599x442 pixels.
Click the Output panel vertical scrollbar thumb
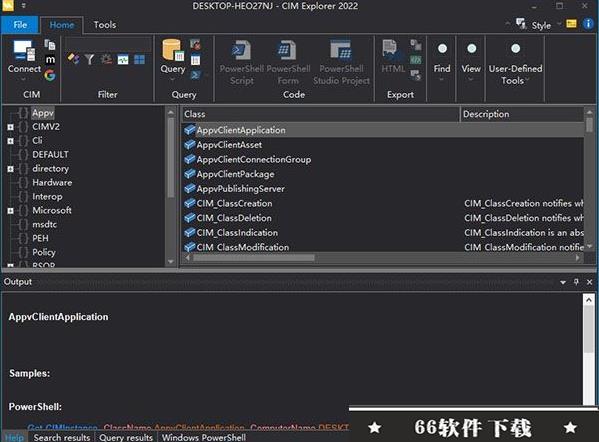coord(589,329)
